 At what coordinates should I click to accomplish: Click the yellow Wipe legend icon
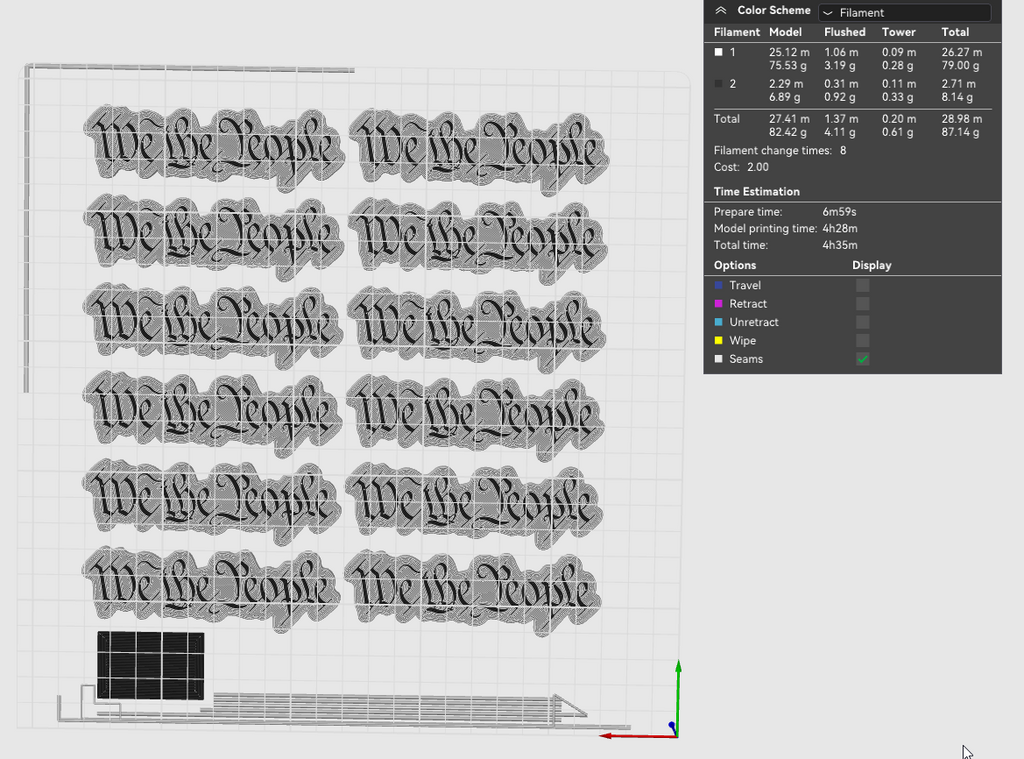tap(718, 340)
